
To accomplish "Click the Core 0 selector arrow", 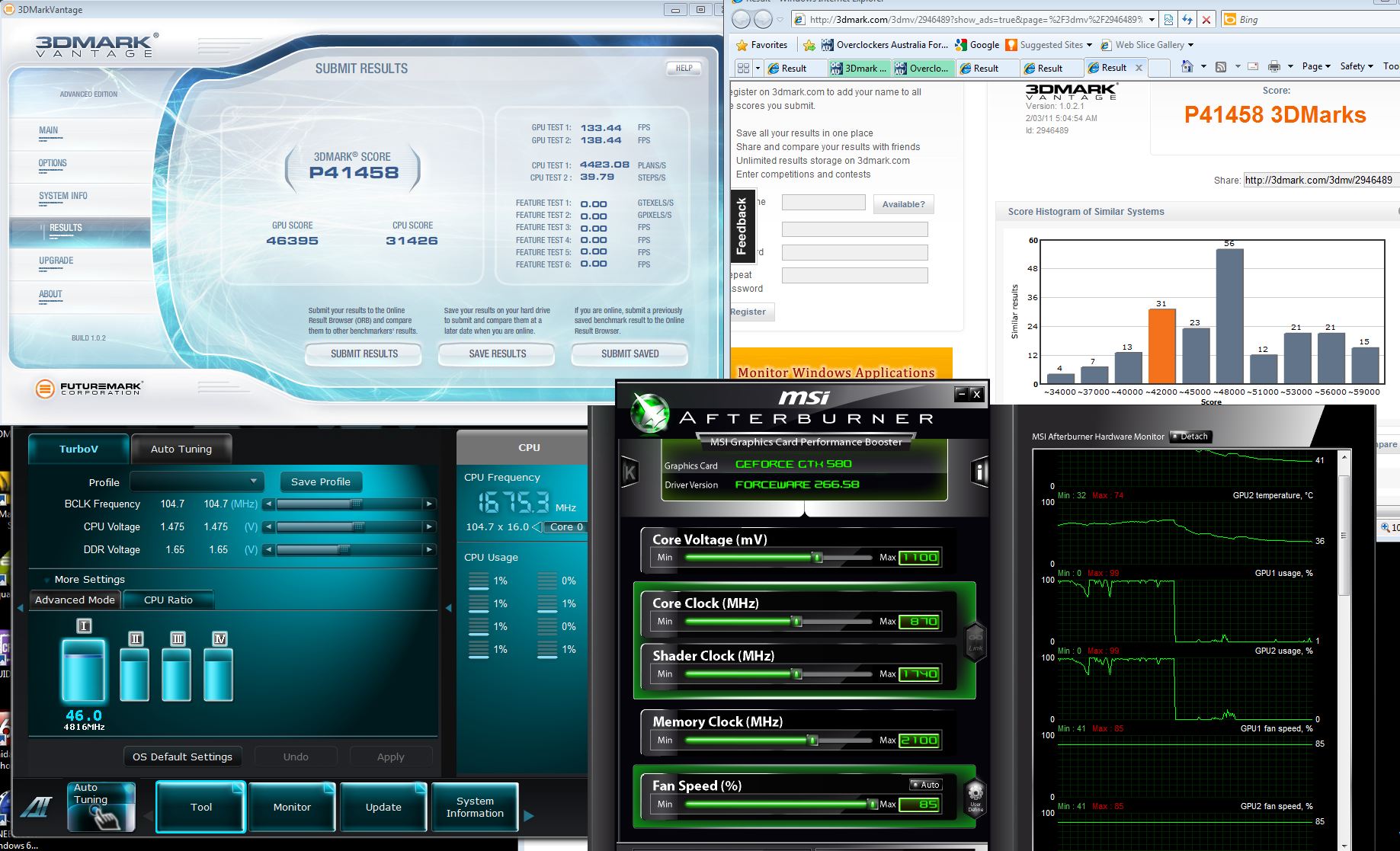I will point(537,527).
